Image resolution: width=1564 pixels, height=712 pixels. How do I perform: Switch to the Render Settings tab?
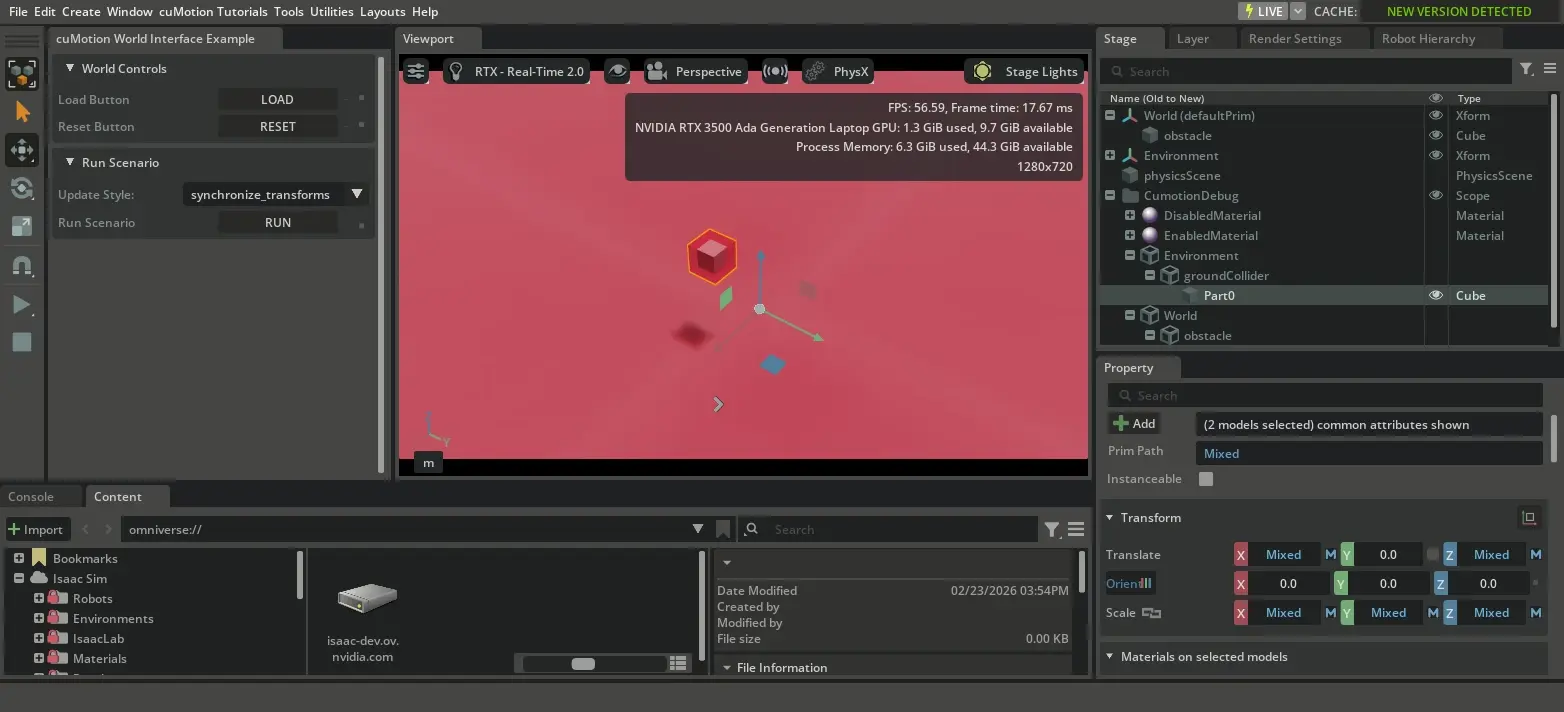(x=1295, y=38)
